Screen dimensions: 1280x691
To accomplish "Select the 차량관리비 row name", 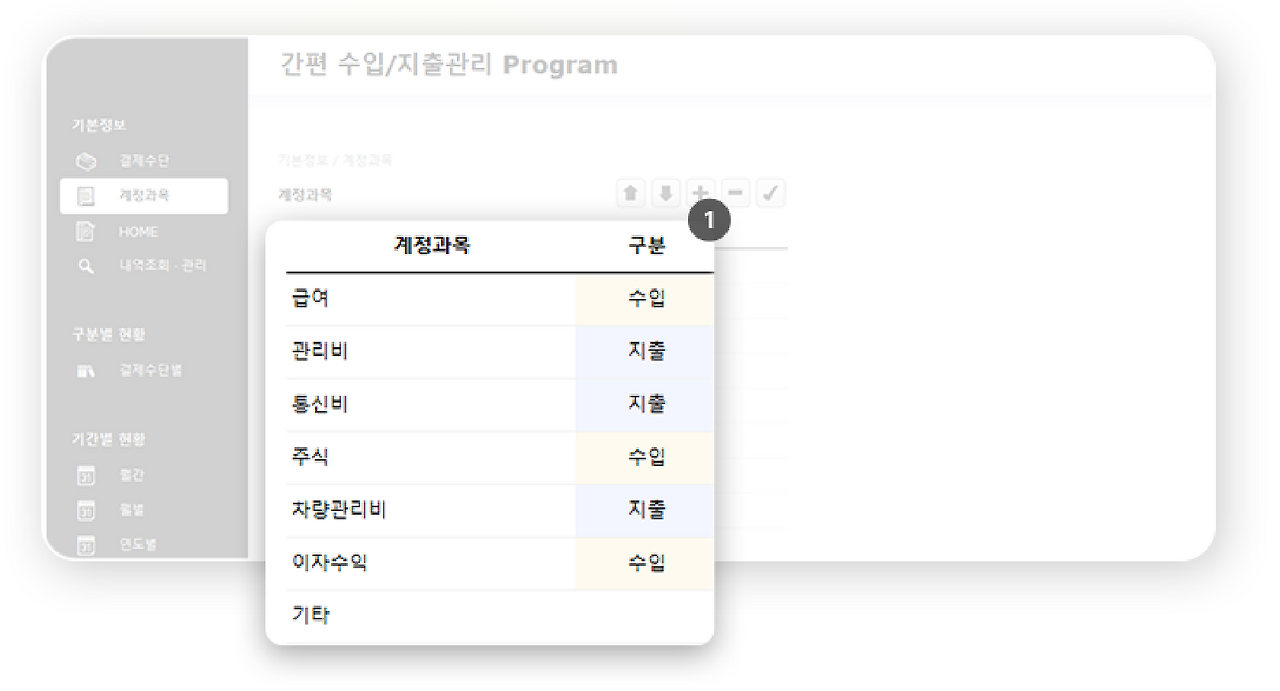I will [x=338, y=511].
